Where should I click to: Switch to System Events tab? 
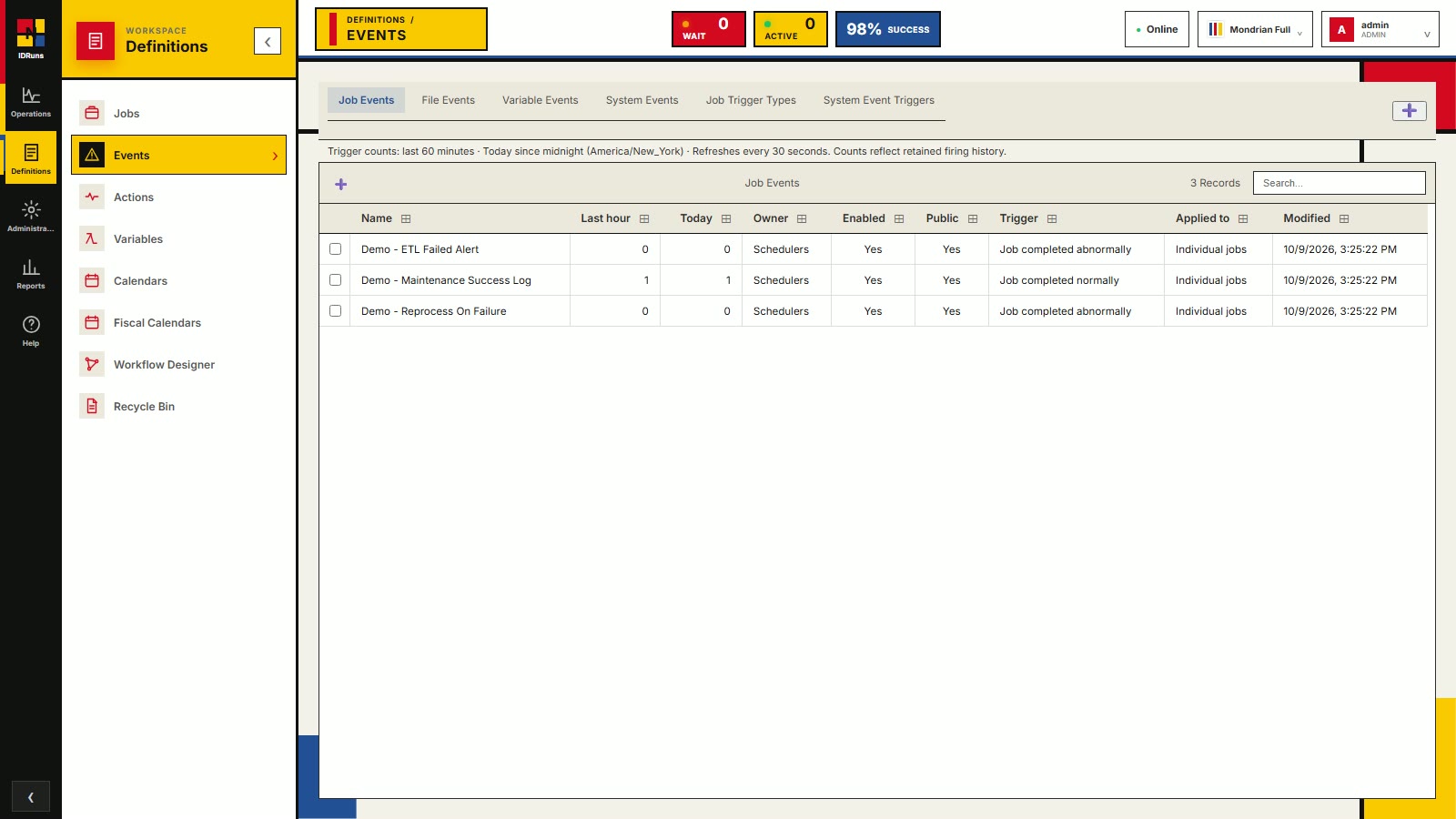[x=642, y=100]
